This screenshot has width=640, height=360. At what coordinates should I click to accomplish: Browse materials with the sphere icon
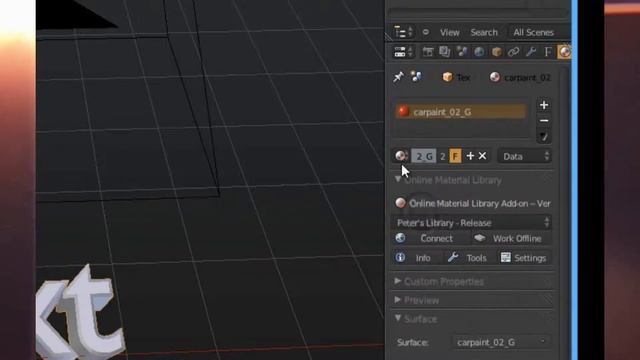(401, 156)
